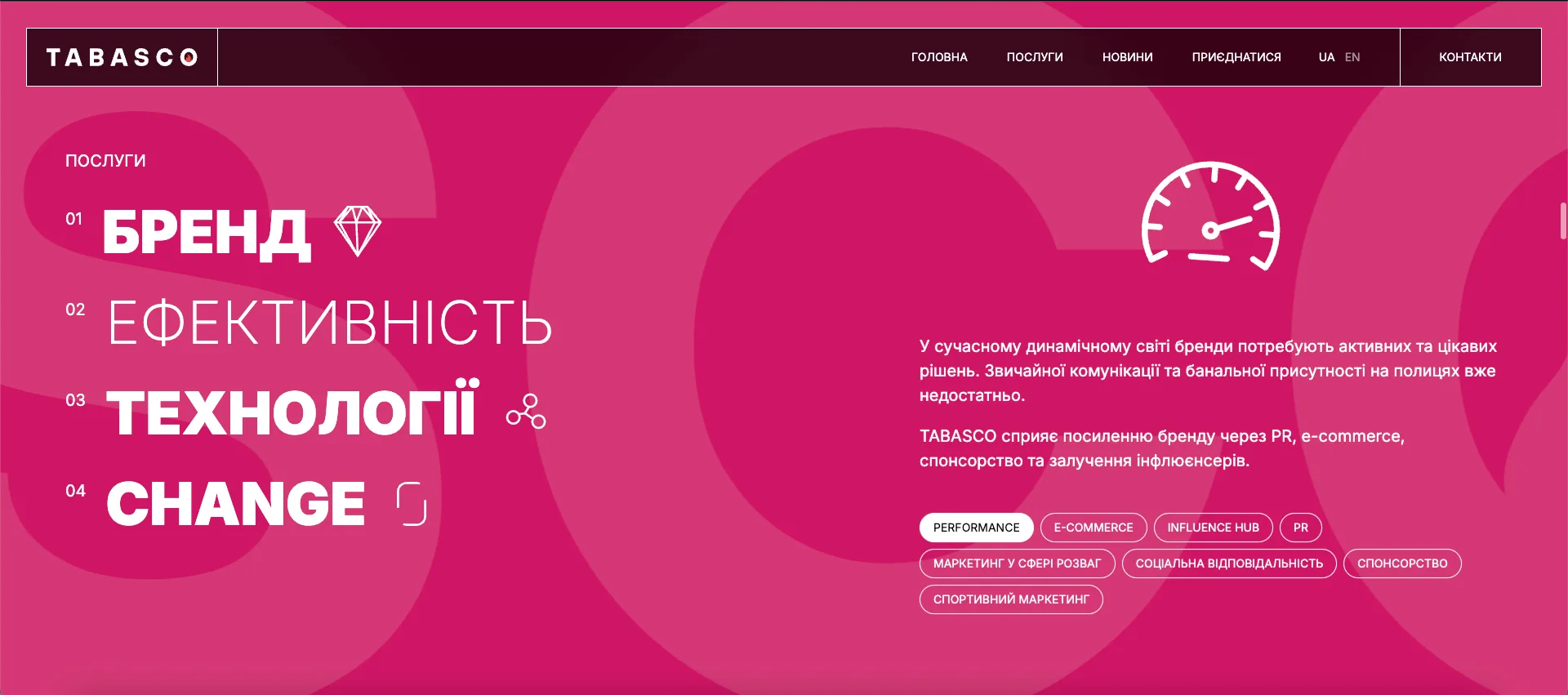This screenshot has height=695, width=1568.
Task: Choose the INFLUENCE HUB tag
Action: [x=1214, y=528]
